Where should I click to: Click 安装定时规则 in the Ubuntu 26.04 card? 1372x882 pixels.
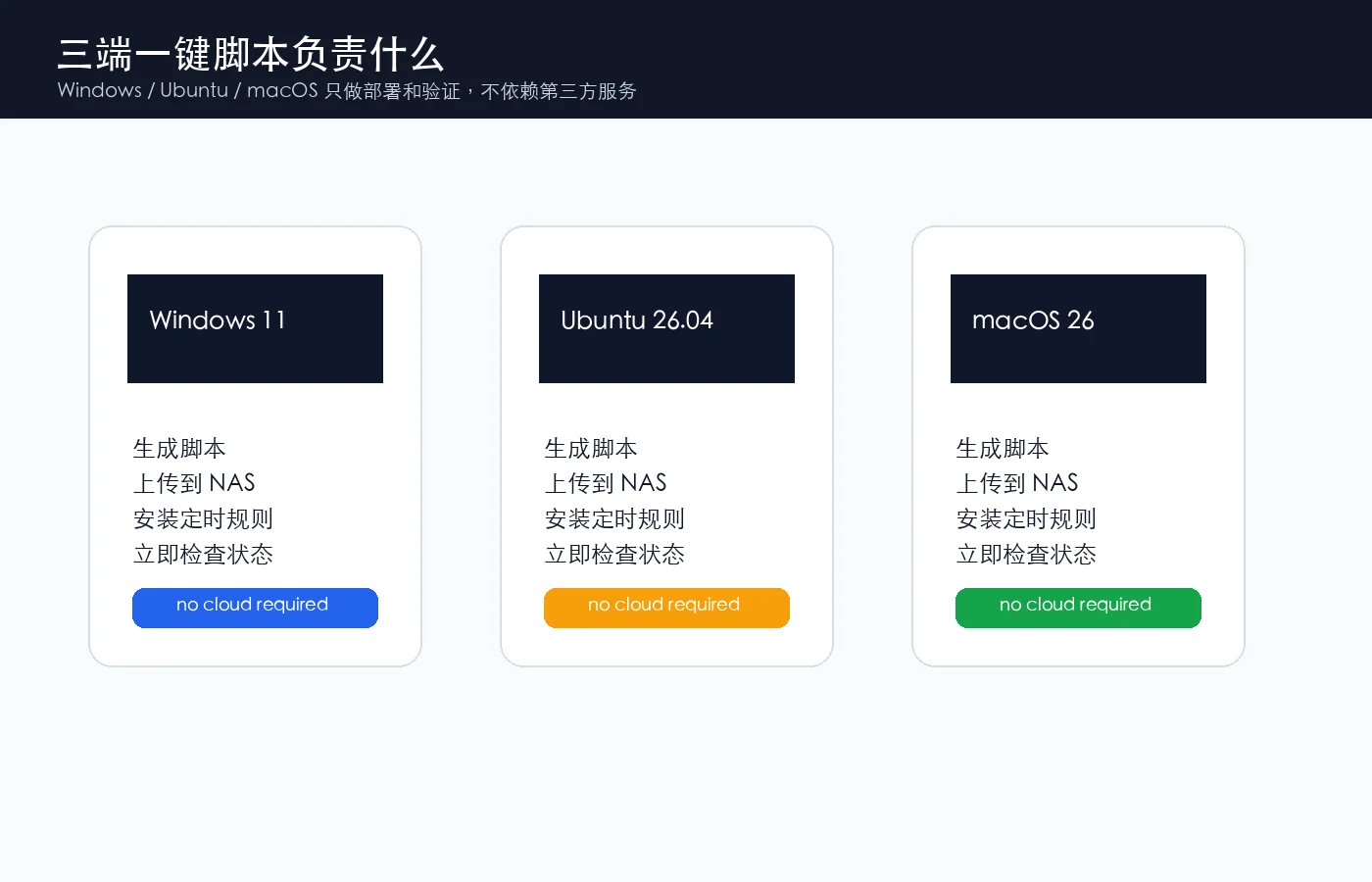[614, 518]
